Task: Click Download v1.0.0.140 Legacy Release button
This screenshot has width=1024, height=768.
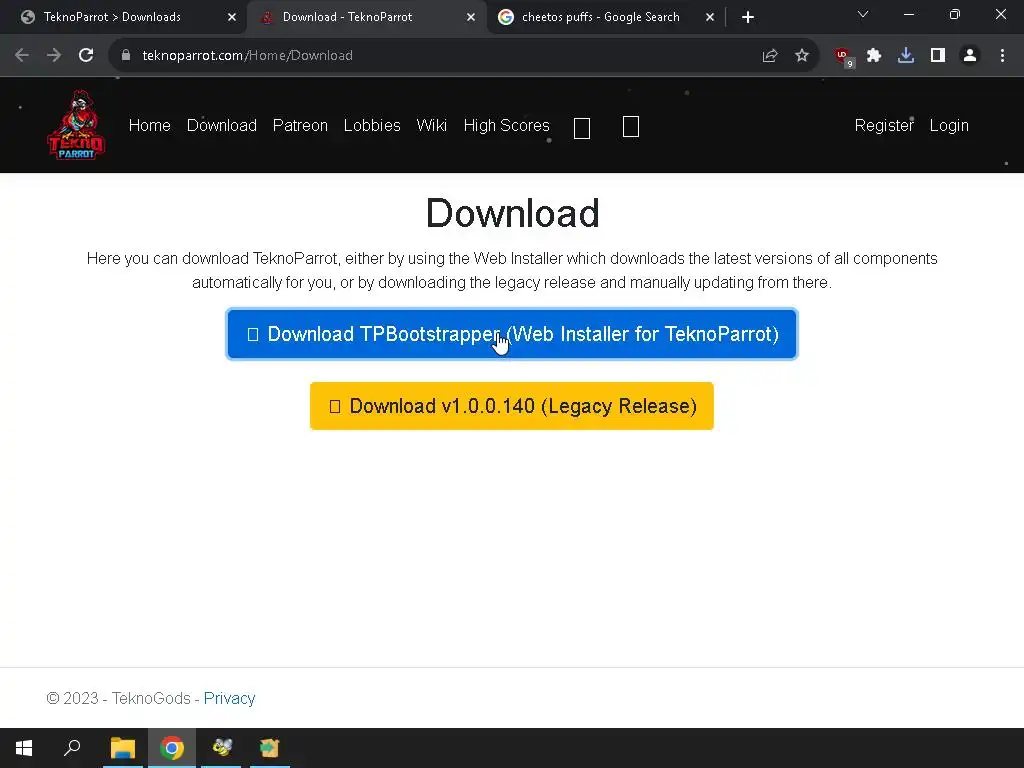Action: (x=512, y=406)
